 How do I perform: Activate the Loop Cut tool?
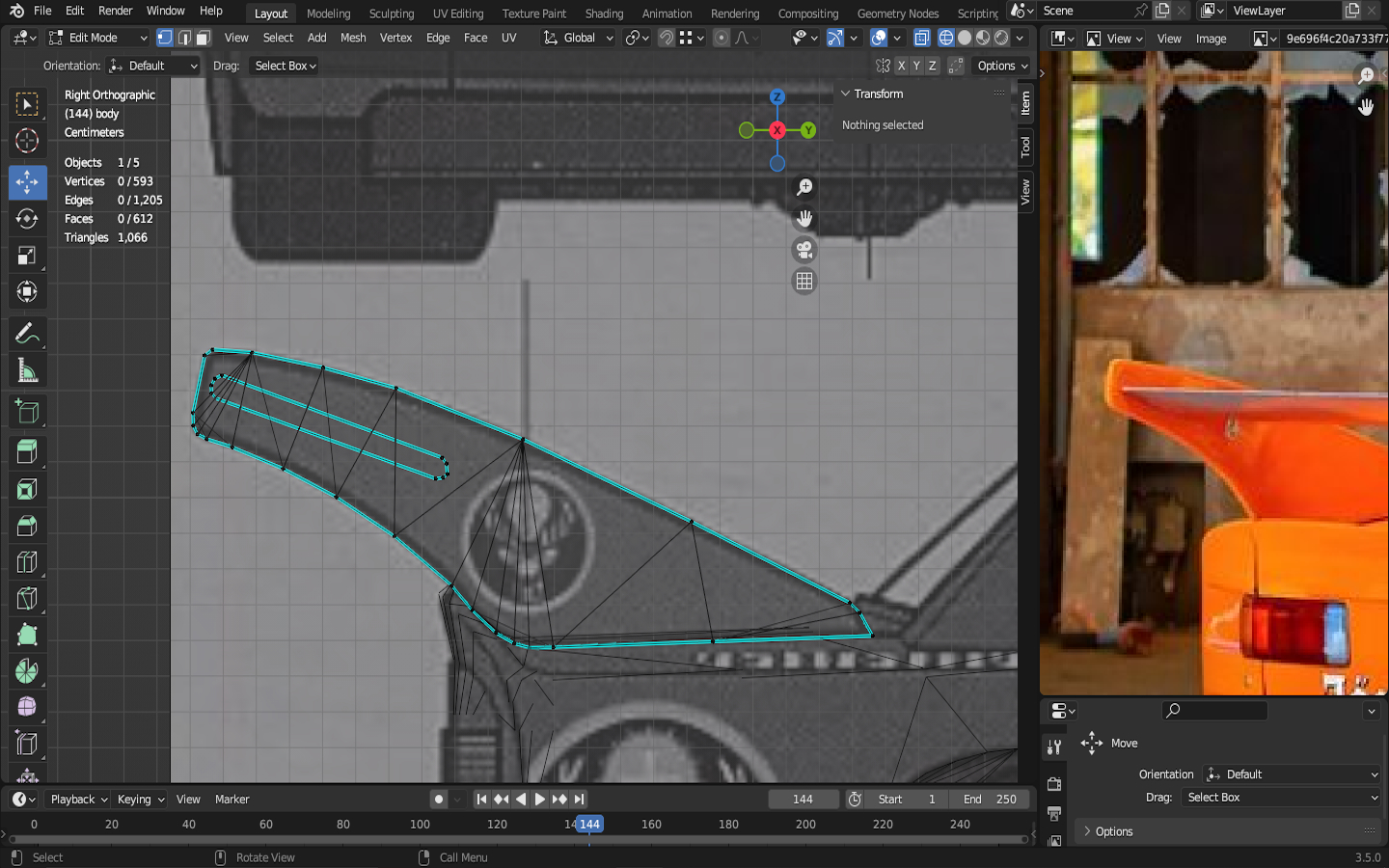[x=27, y=562]
